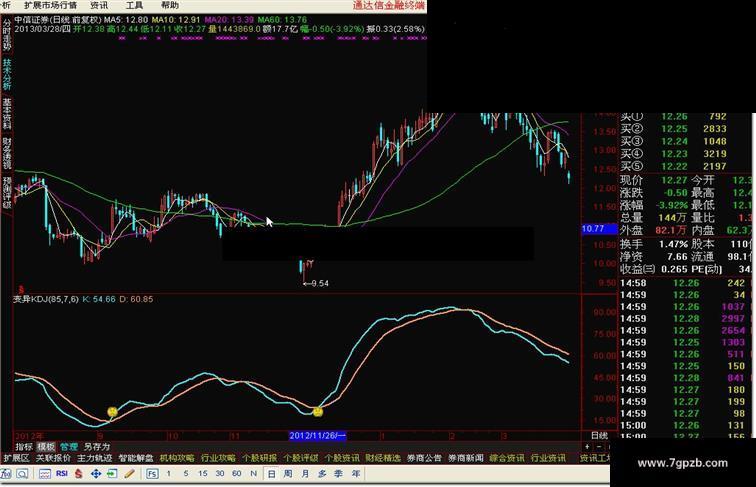Open the indicator chart icon left of RSI
Viewport: 756px width, 487px height.
click(45, 473)
